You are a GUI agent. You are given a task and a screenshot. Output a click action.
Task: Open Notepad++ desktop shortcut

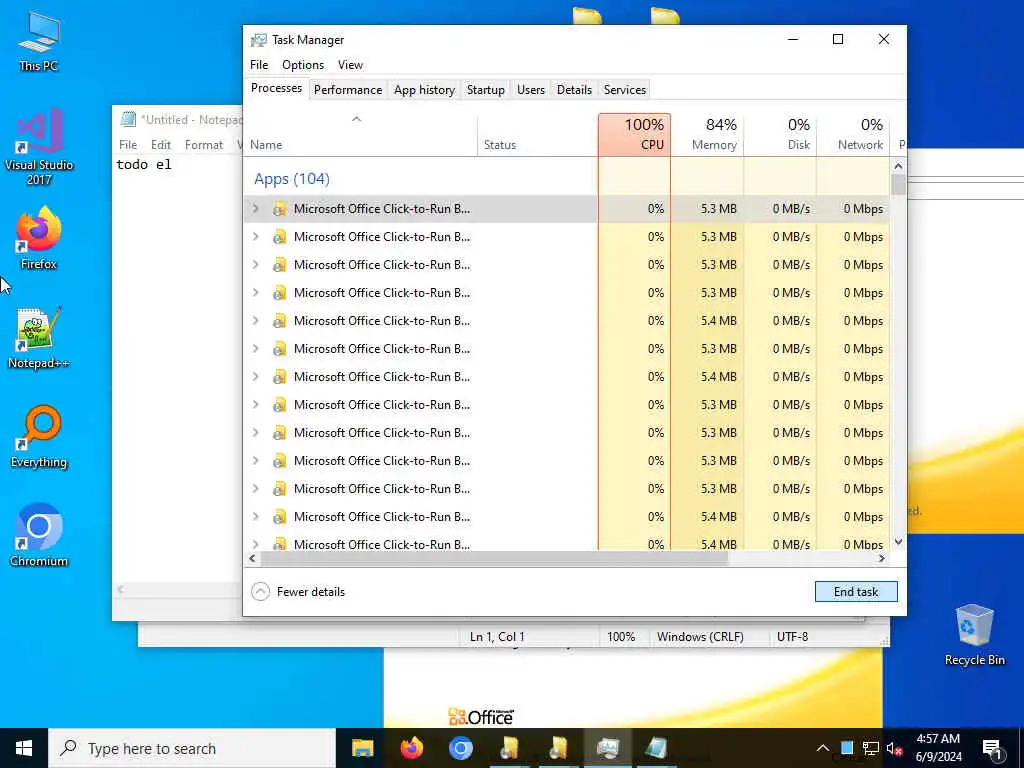click(39, 338)
